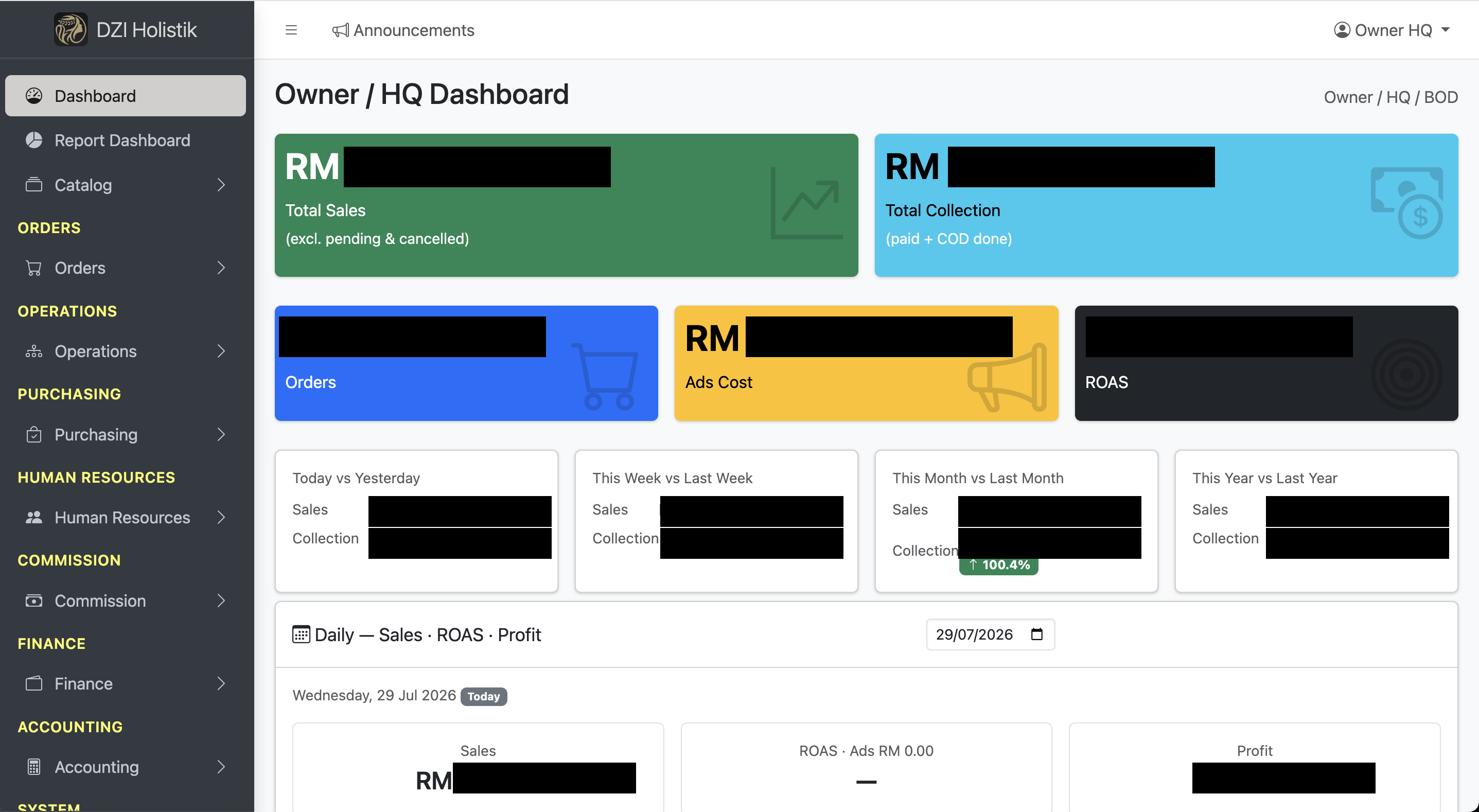
Task: Click the Report Dashboard pie chart icon
Action: 34,140
